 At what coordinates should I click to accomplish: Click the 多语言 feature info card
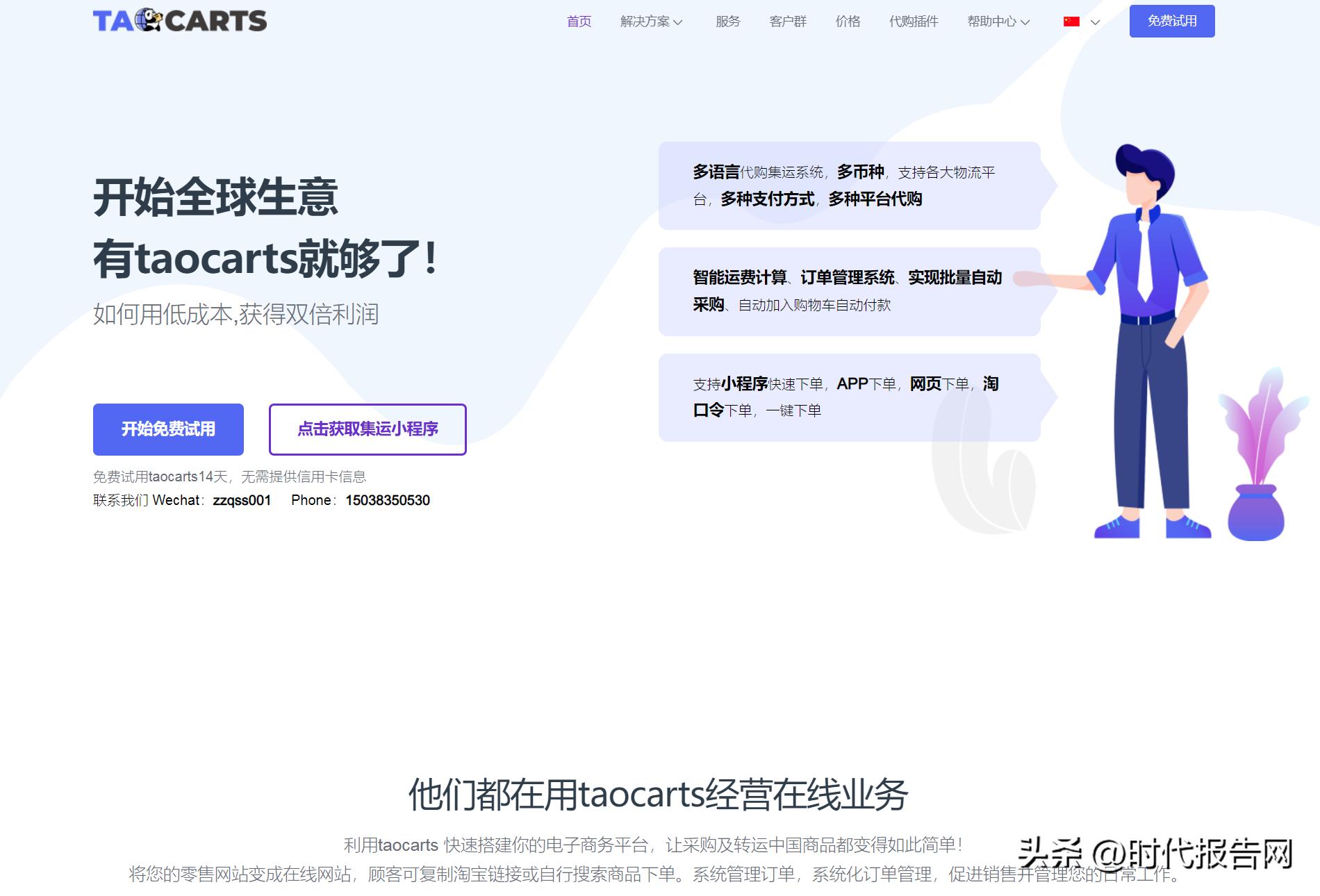tap(848, 186)
